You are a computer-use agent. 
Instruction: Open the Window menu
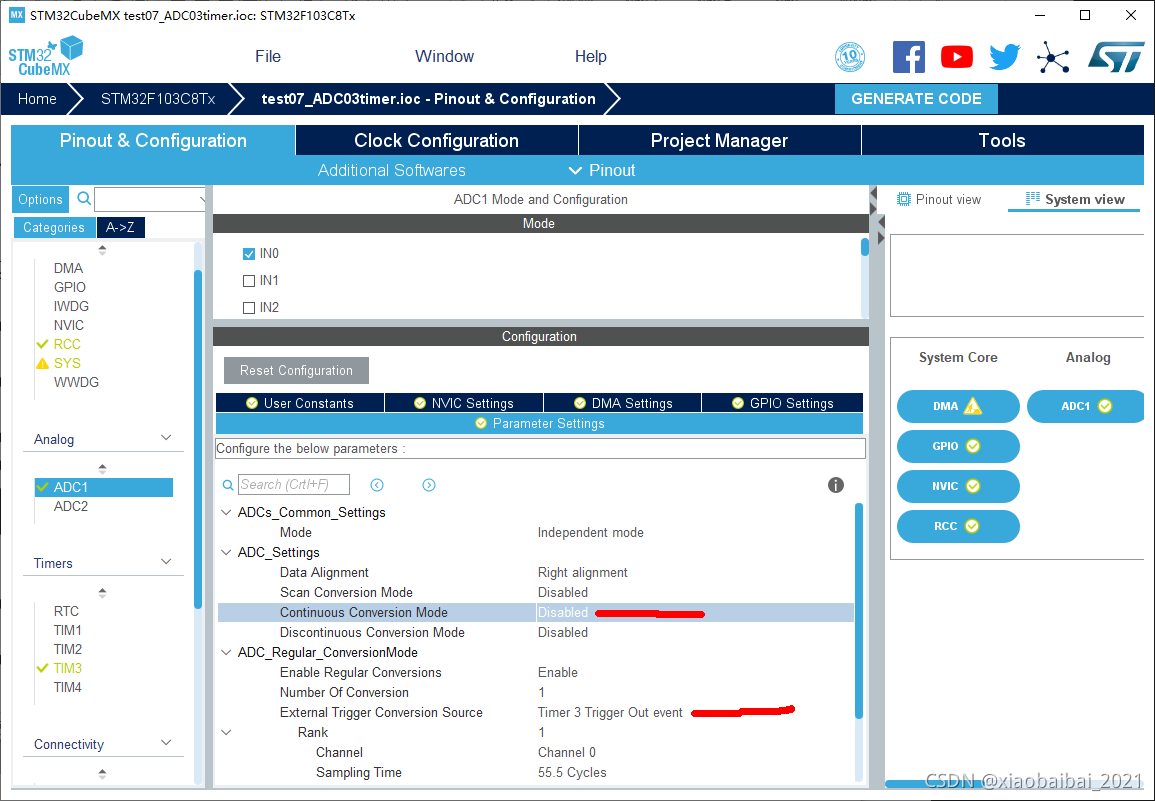pyautogui.click(x=444, y=57)
